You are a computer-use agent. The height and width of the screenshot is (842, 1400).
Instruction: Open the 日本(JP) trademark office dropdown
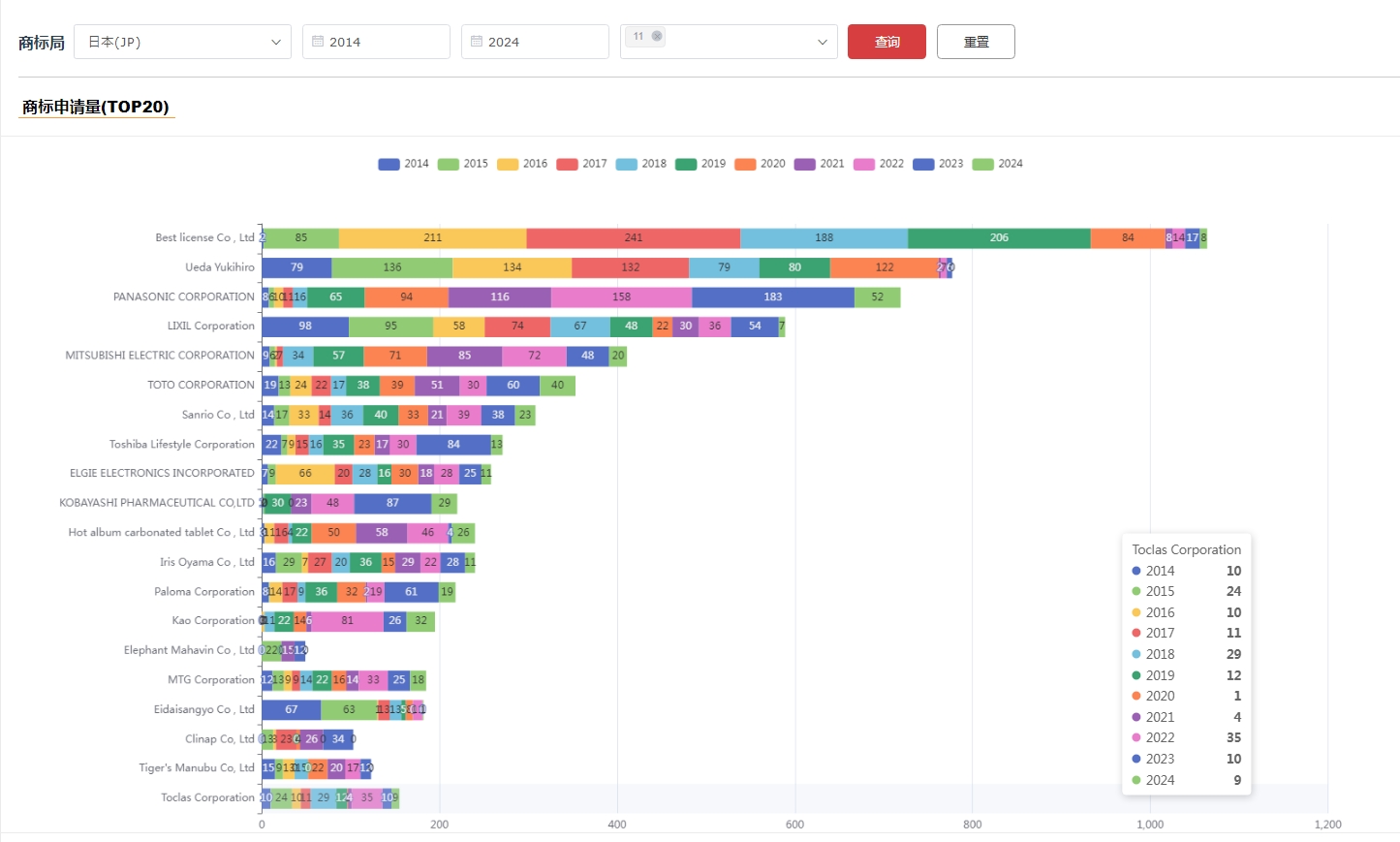pyautogui.click(x=182, y=42)
